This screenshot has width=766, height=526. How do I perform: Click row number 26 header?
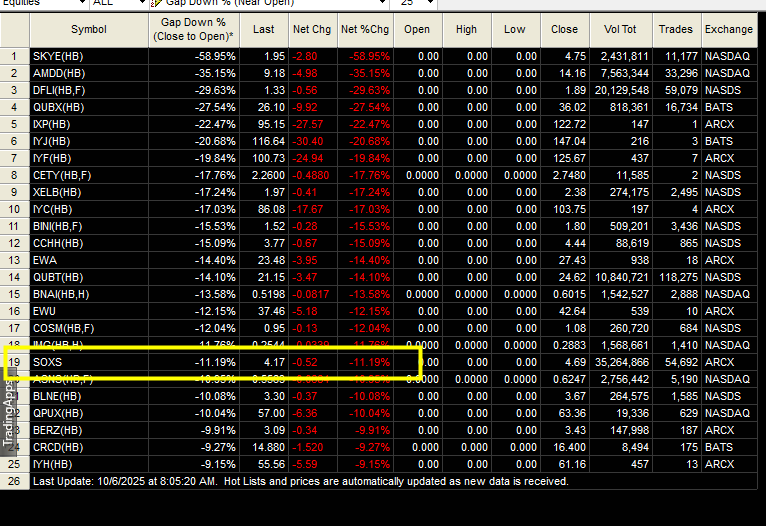click(15, 481)
